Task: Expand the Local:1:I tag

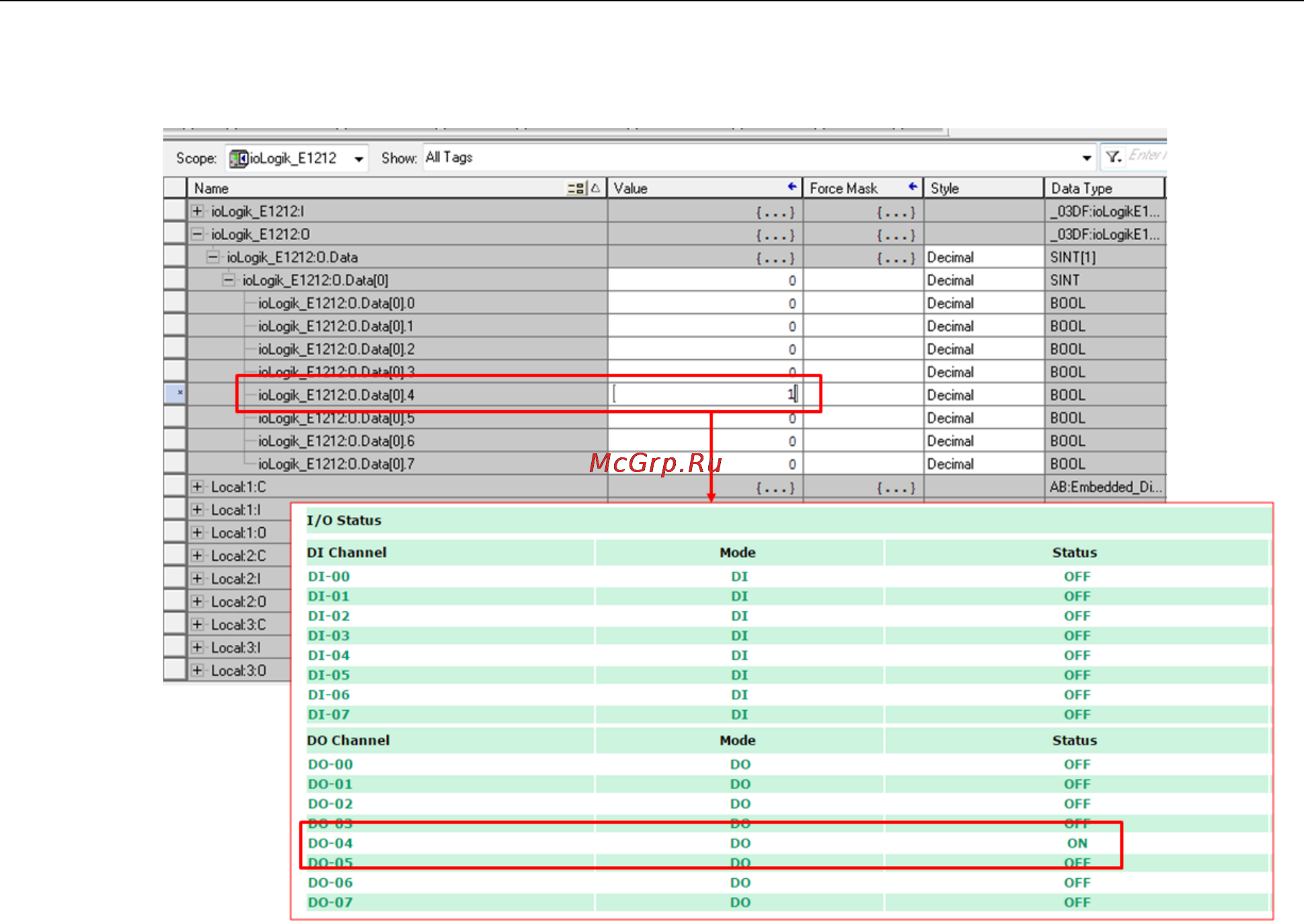Action: tap(197, 509)
